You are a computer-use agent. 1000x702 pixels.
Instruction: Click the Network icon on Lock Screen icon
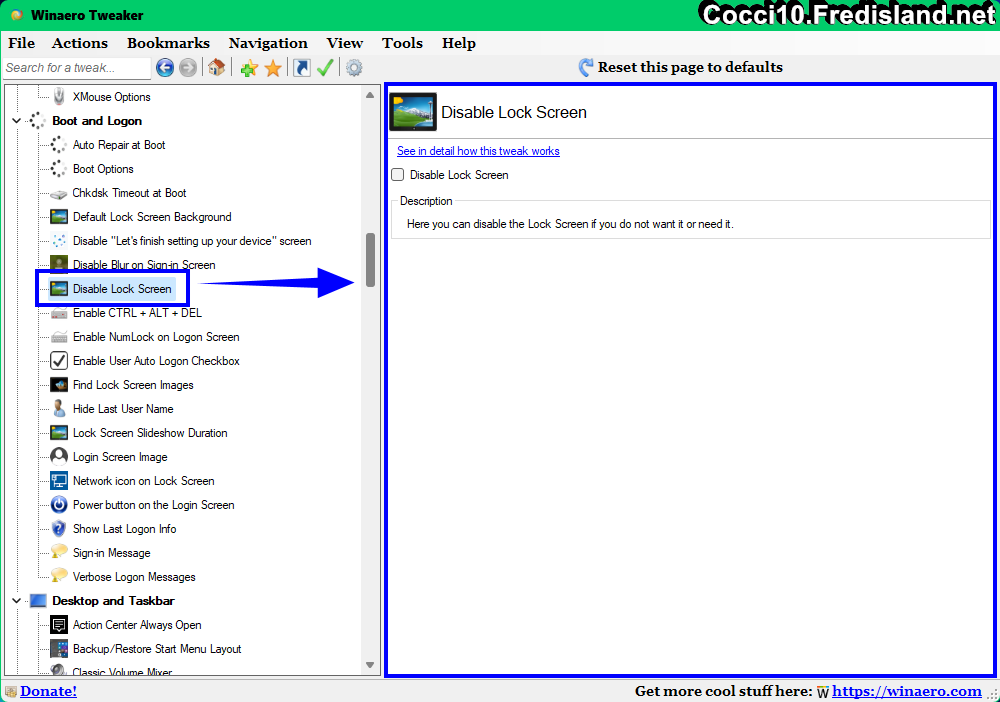[x=59, y=481]
